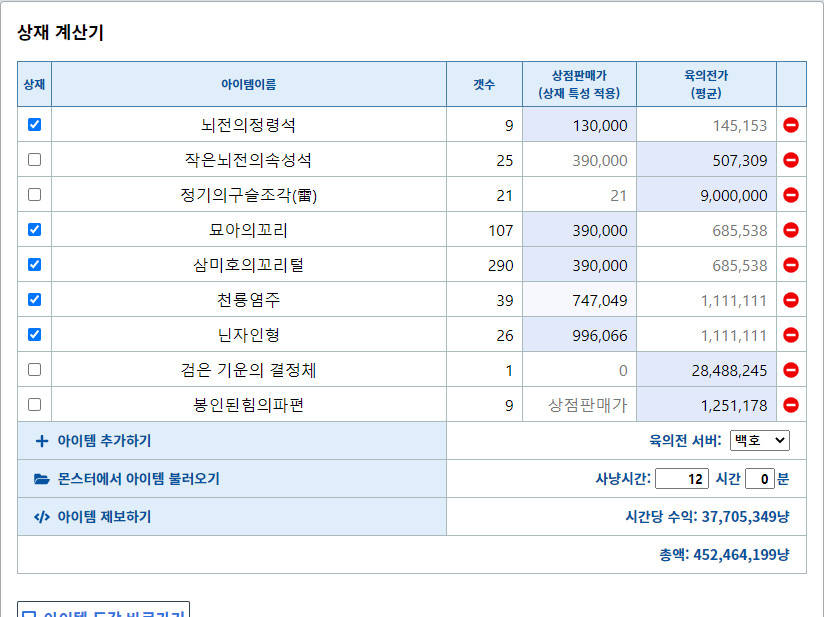The height and width of the screenshot is (617, 824).
Task: Remove 묘아의꼬리 using the red minus icon
Action: (x=791, y=229)
